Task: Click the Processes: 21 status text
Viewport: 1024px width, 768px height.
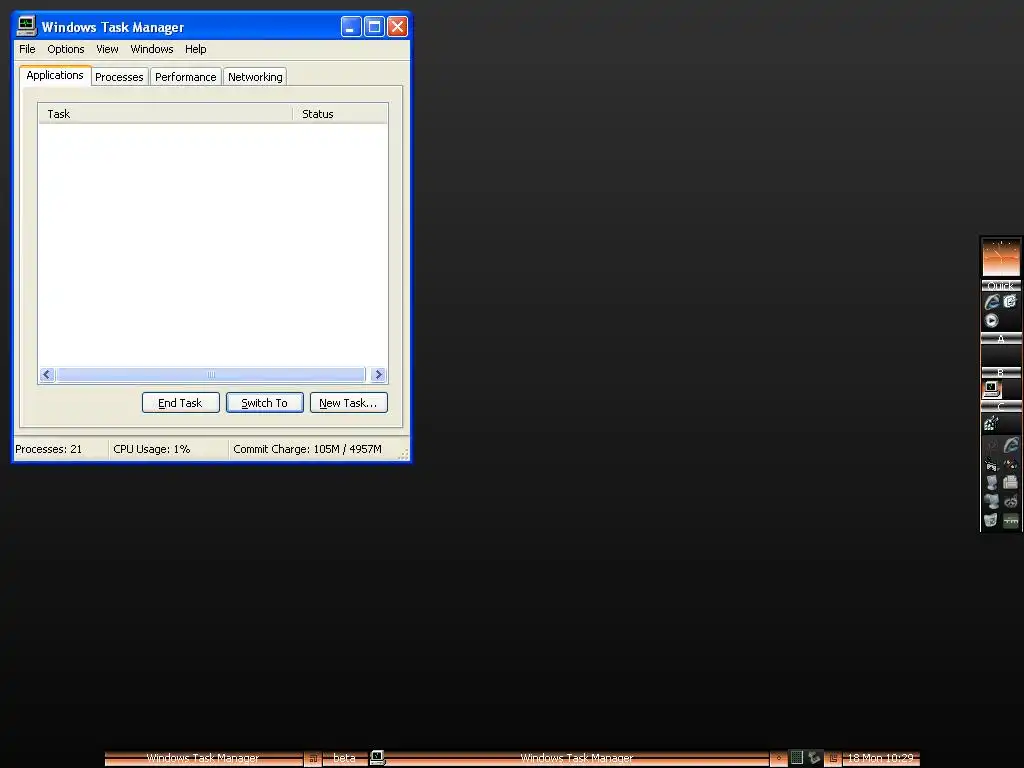Action: (48, 449)
